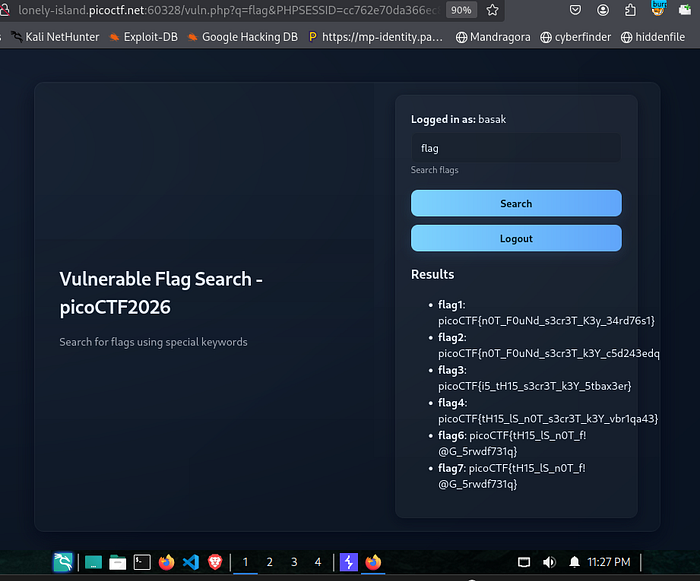The height and width of the screenshot is (581, 700).
Task: Launch Firefox from the taskbar launcher
Action: (167, 562)
